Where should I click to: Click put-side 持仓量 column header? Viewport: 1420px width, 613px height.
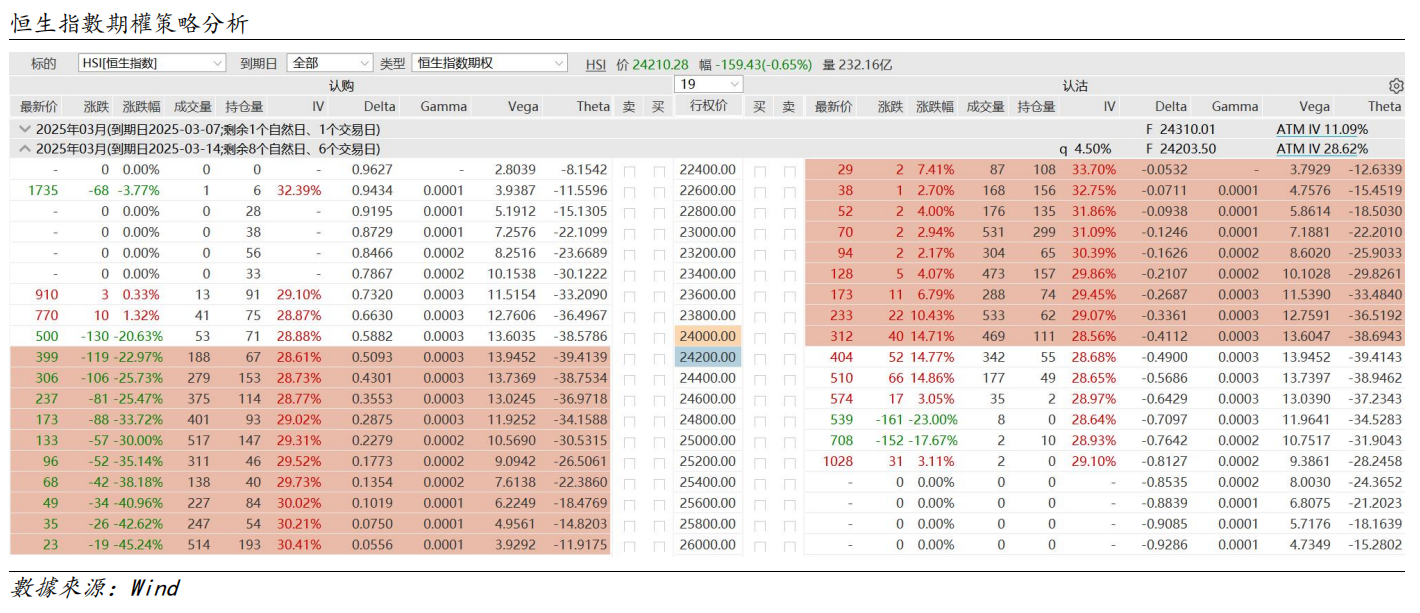click(1036, 106)
